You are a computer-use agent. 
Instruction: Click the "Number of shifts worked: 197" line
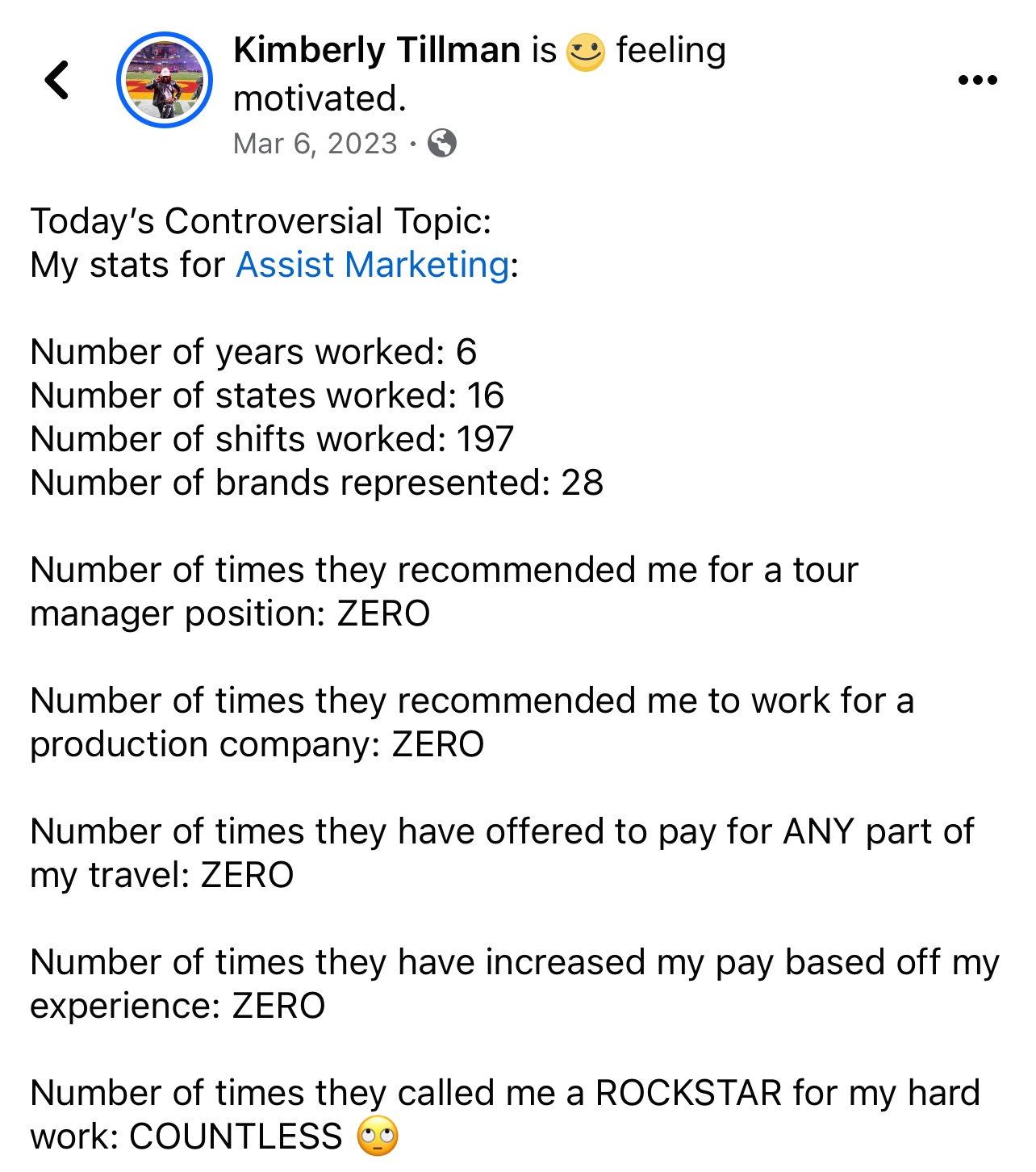pos(272,439)
